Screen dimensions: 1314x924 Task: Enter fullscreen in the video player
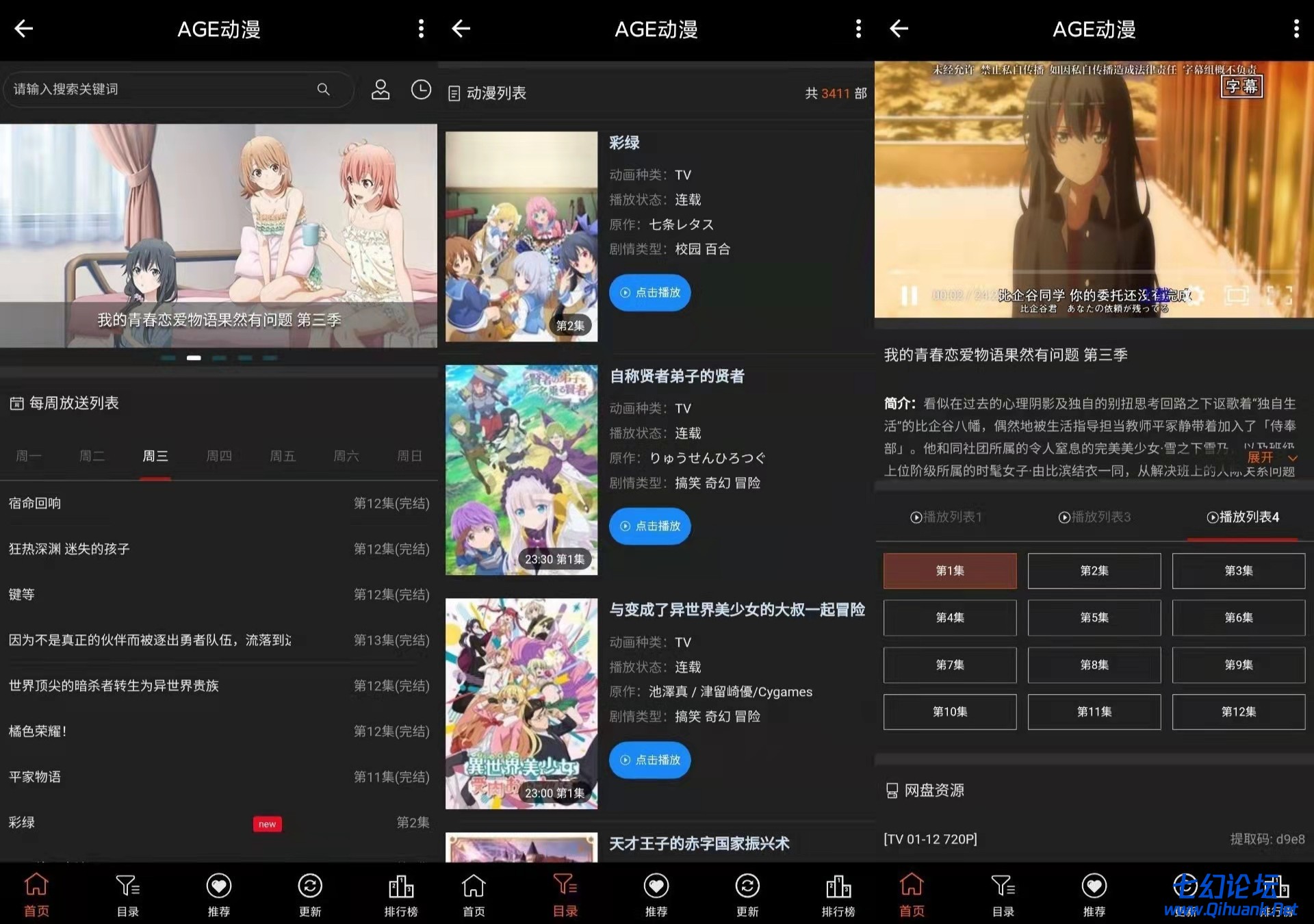point(1279,295)
